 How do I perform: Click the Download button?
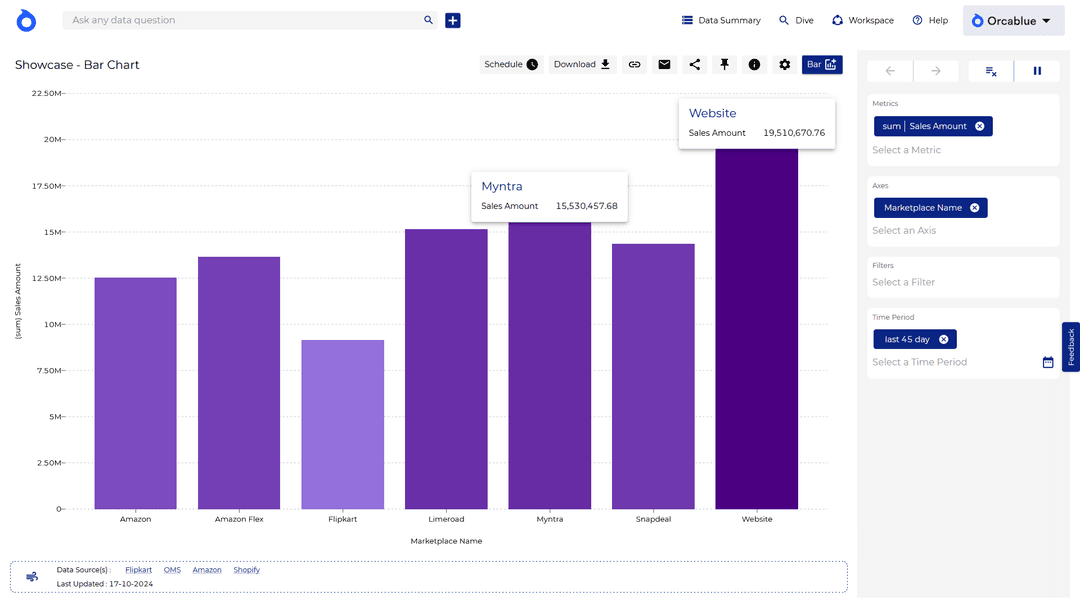582,65
